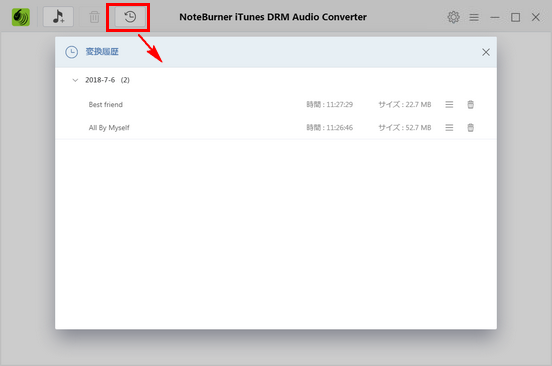The height and width of the screenshot is (366, 552).
Task: Delete the Best friend record with its trash icon
Action: [x=470, y=105]
